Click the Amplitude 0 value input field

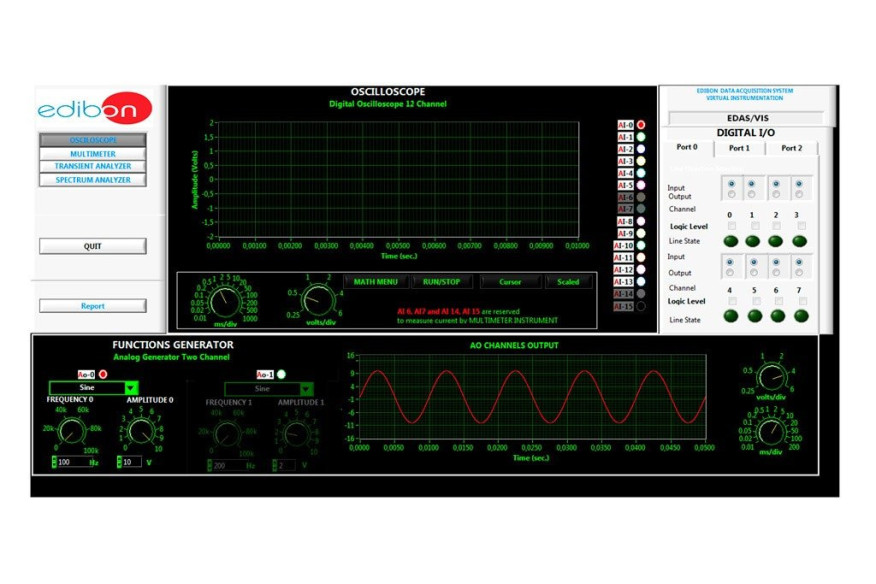click(131, 463)
